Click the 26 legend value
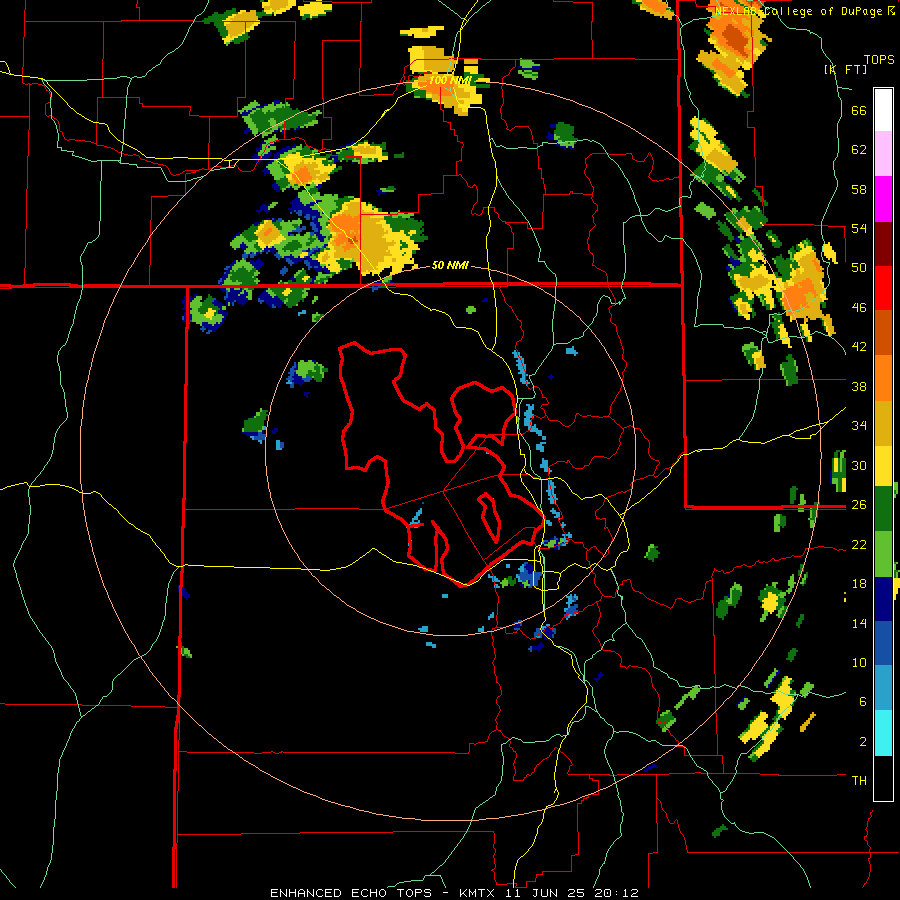Image resolution: width=900 pixels, height=900 pixels. 859,505
